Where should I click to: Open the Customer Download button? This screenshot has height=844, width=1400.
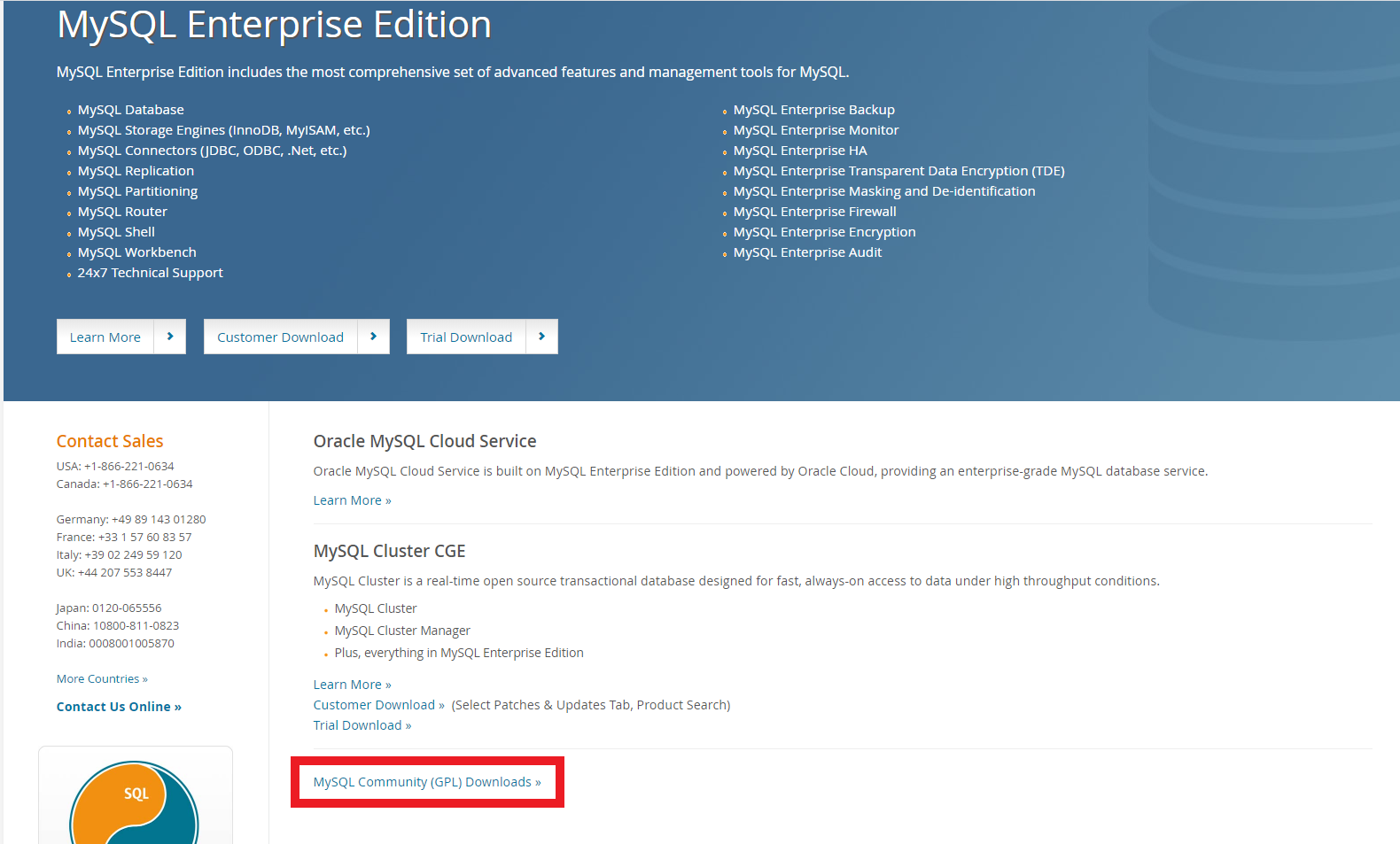297,337
